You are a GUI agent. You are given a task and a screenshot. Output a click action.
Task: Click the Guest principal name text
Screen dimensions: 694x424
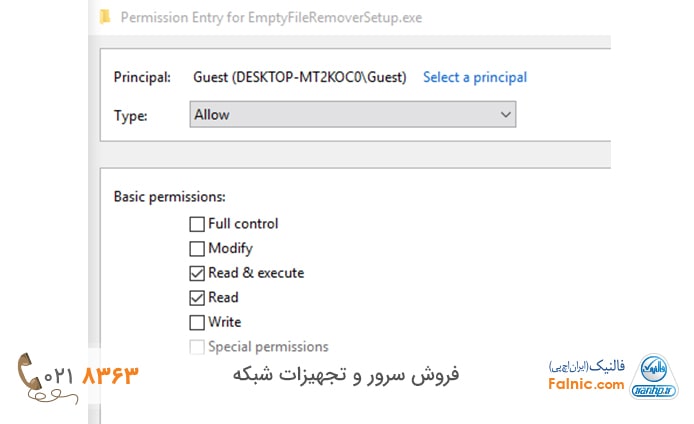click(300, 77)
